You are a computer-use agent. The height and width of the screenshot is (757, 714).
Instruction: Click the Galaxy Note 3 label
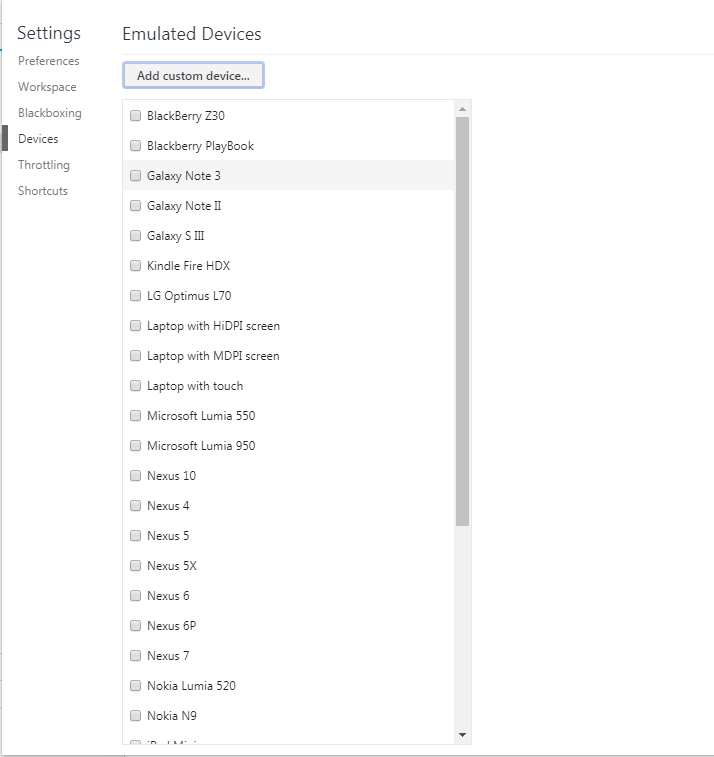[183, 176]
